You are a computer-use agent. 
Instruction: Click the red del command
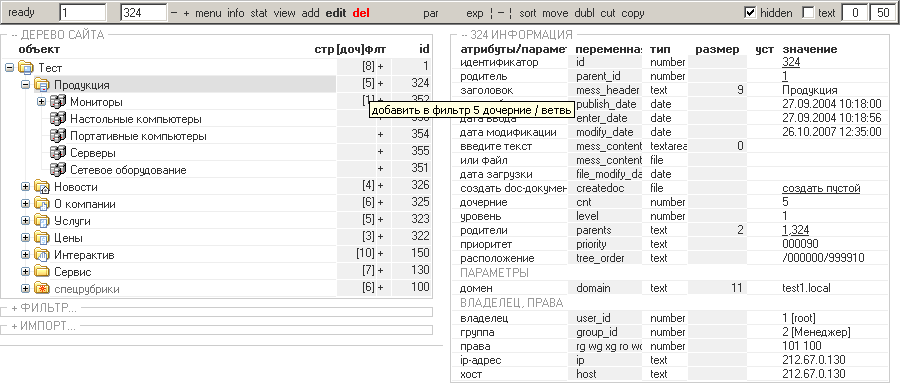tap(361, 13)
